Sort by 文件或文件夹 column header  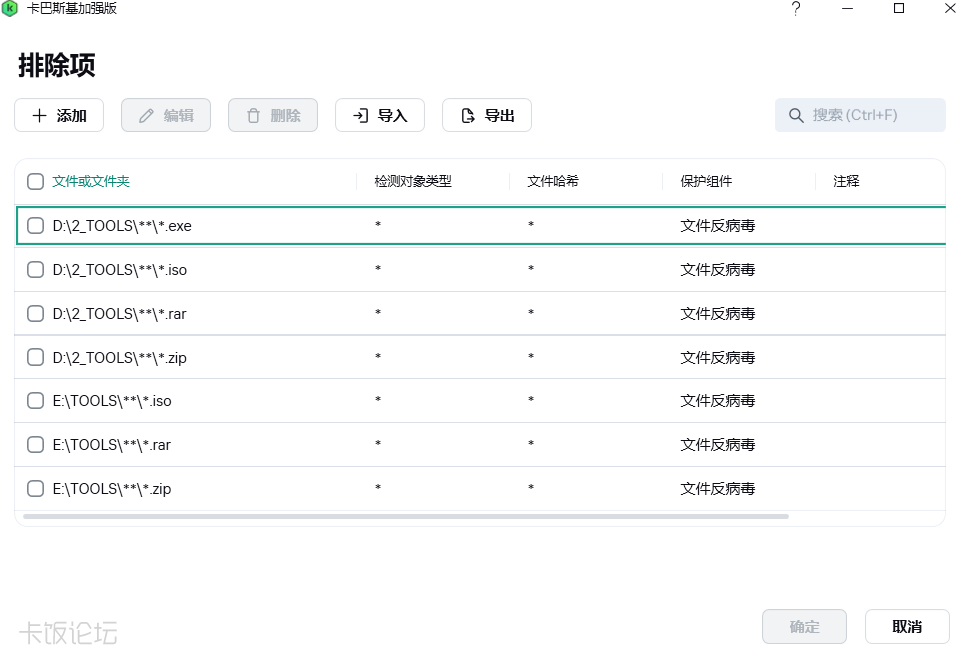click(x=91, y=181)
